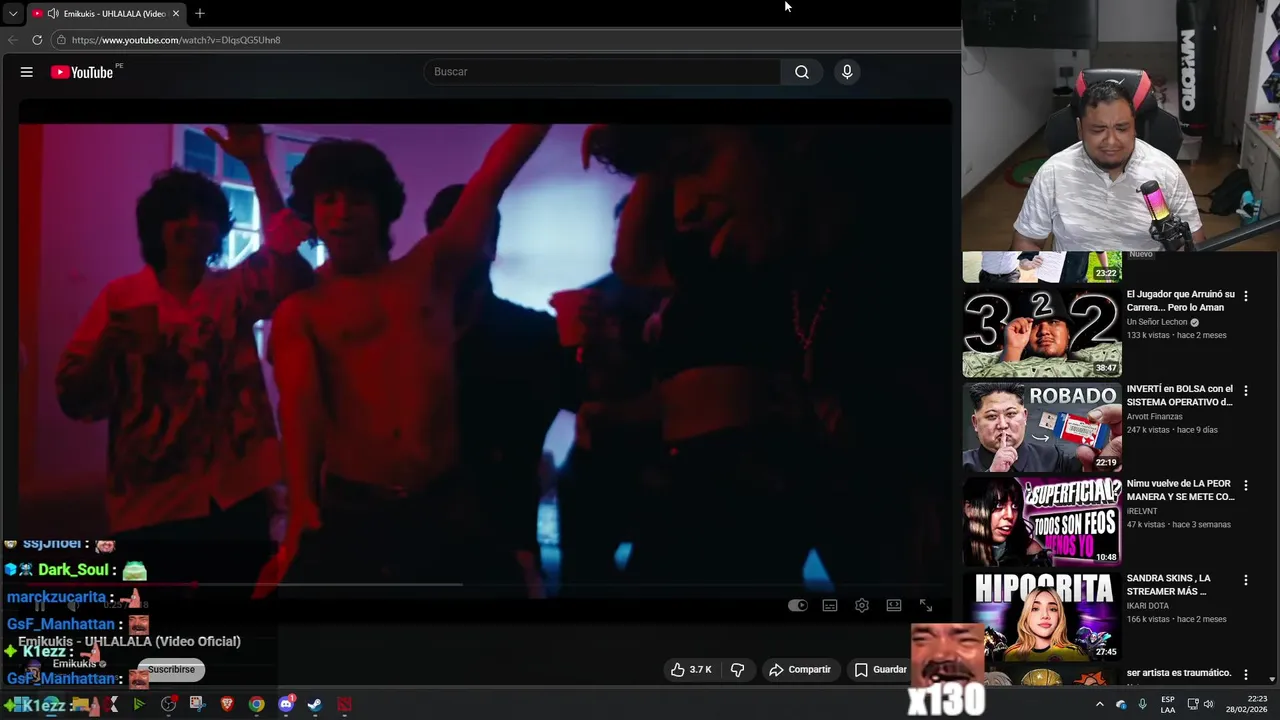Open the tab search dropdown arrow
Viewport: 1280px width, 720px height.
point(12,14)
